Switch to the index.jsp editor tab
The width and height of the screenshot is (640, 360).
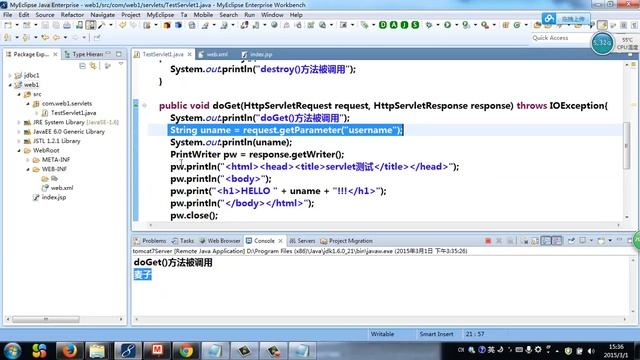[x=257, y=54]
